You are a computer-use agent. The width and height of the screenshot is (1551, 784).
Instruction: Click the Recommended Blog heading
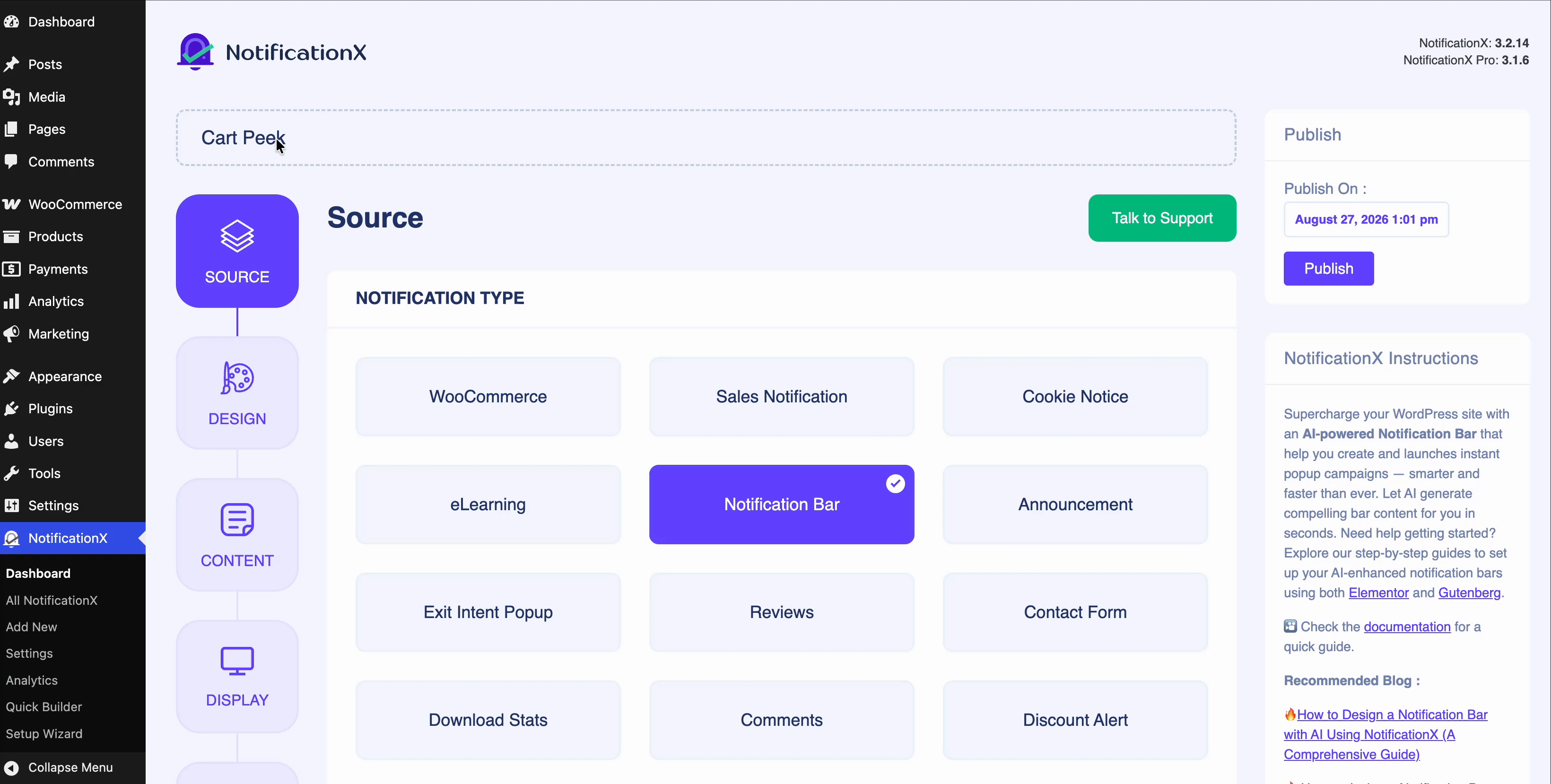click(x=1352, y=680)
